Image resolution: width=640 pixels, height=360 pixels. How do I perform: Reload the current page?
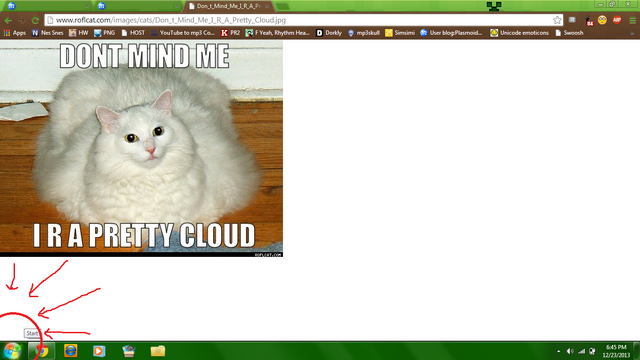tap(35, 20)
